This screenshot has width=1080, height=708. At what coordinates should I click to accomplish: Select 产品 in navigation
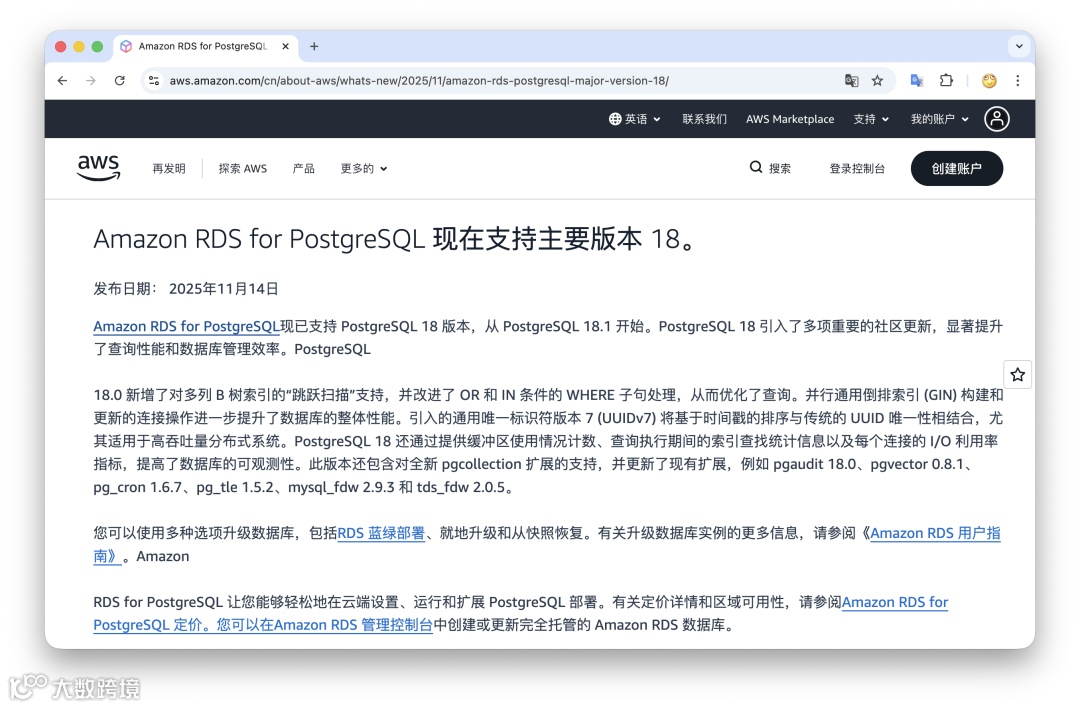pos(304,168)
